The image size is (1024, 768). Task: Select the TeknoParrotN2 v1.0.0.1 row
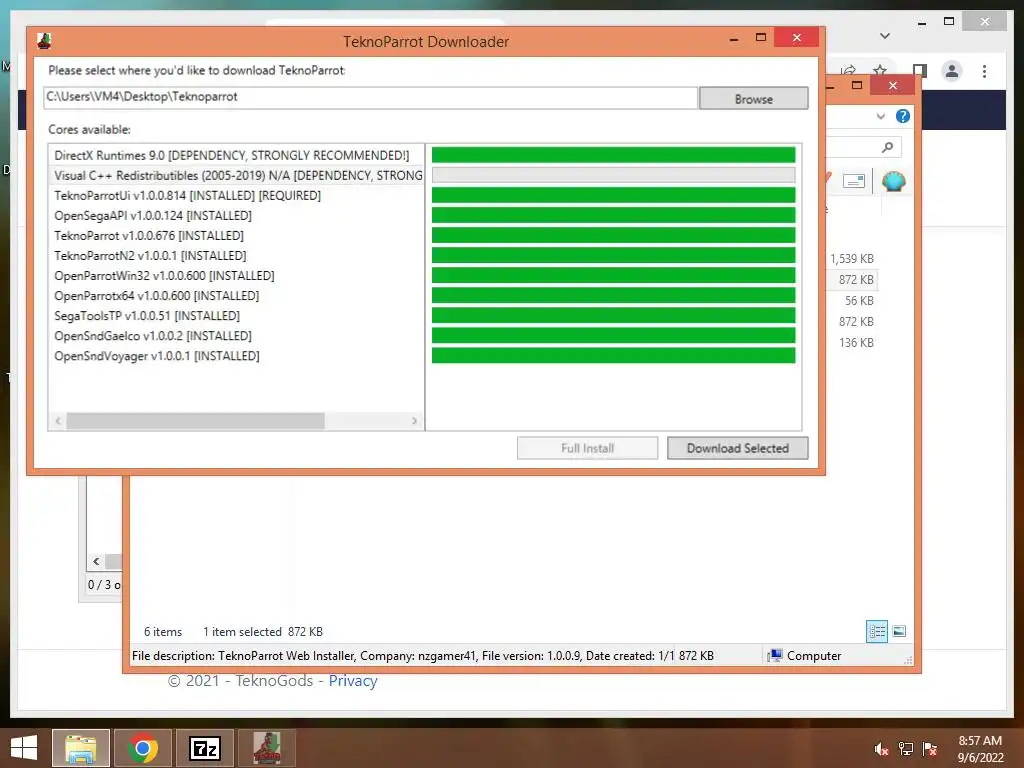tap(236, 255)
